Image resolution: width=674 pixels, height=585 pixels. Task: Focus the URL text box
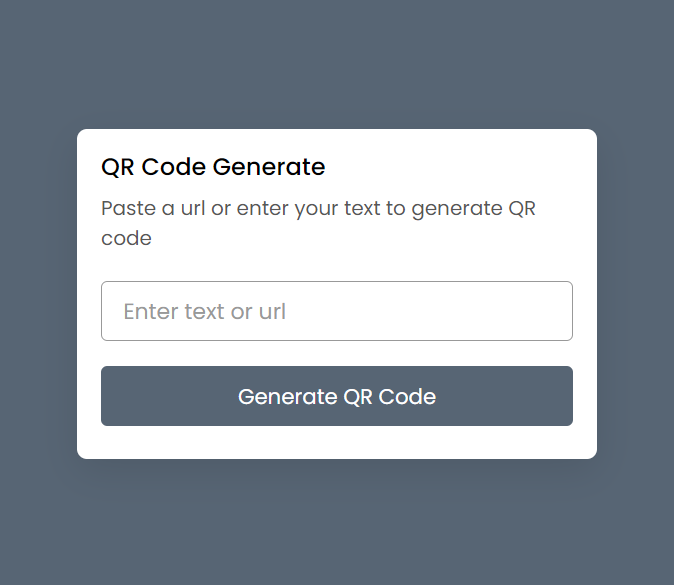coord(336,311)
